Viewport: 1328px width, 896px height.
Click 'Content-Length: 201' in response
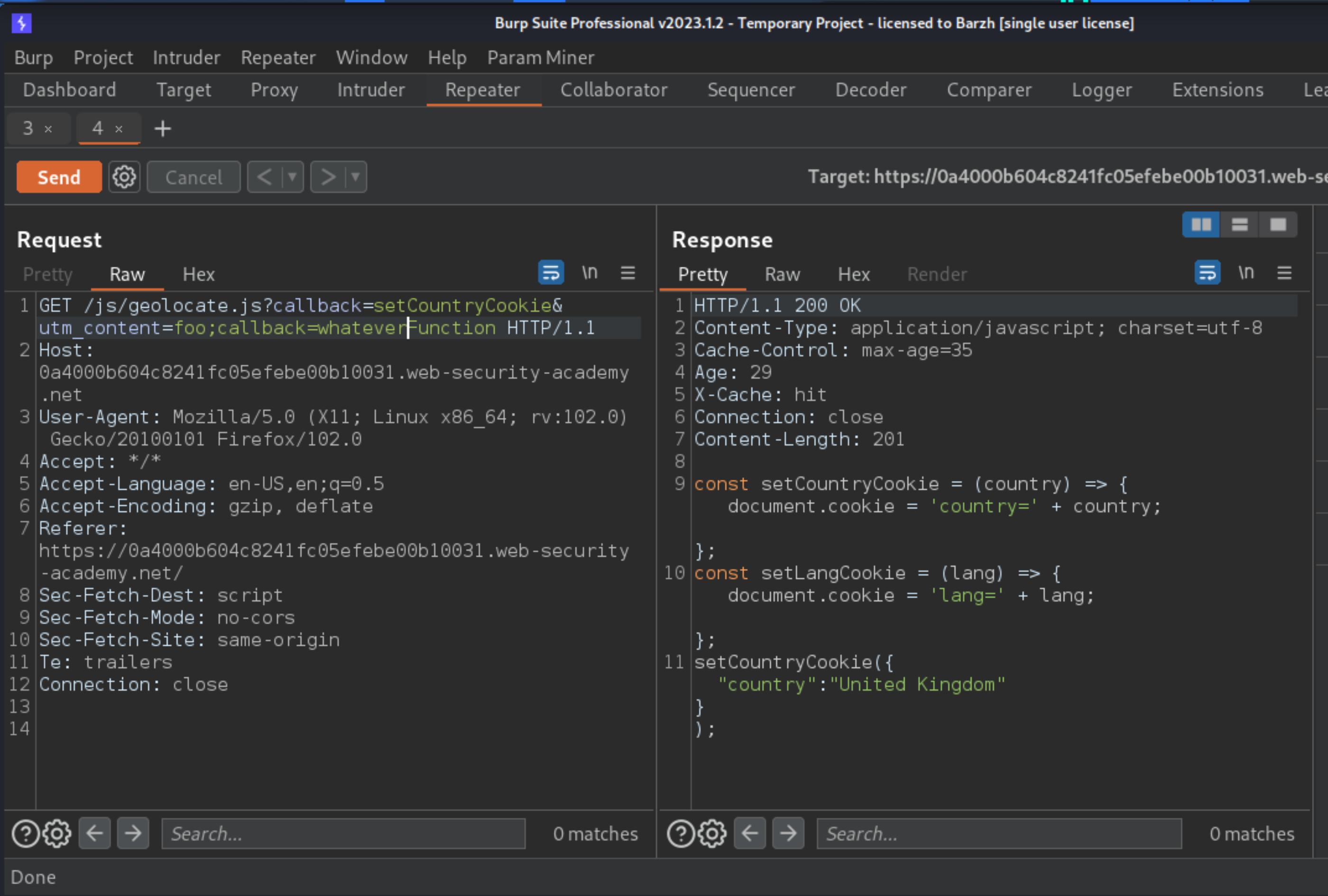point(800,439)
